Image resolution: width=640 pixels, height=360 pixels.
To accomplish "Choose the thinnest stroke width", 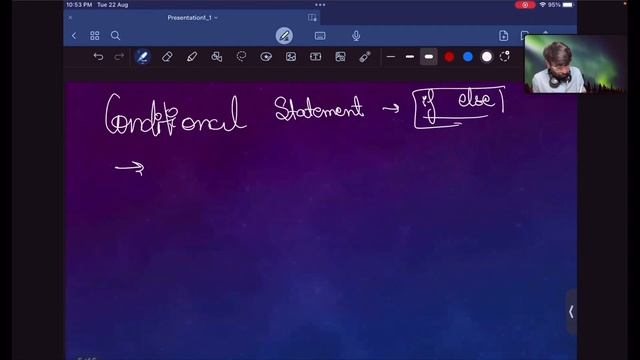I will pyautogui.click(x=391, y=57).
